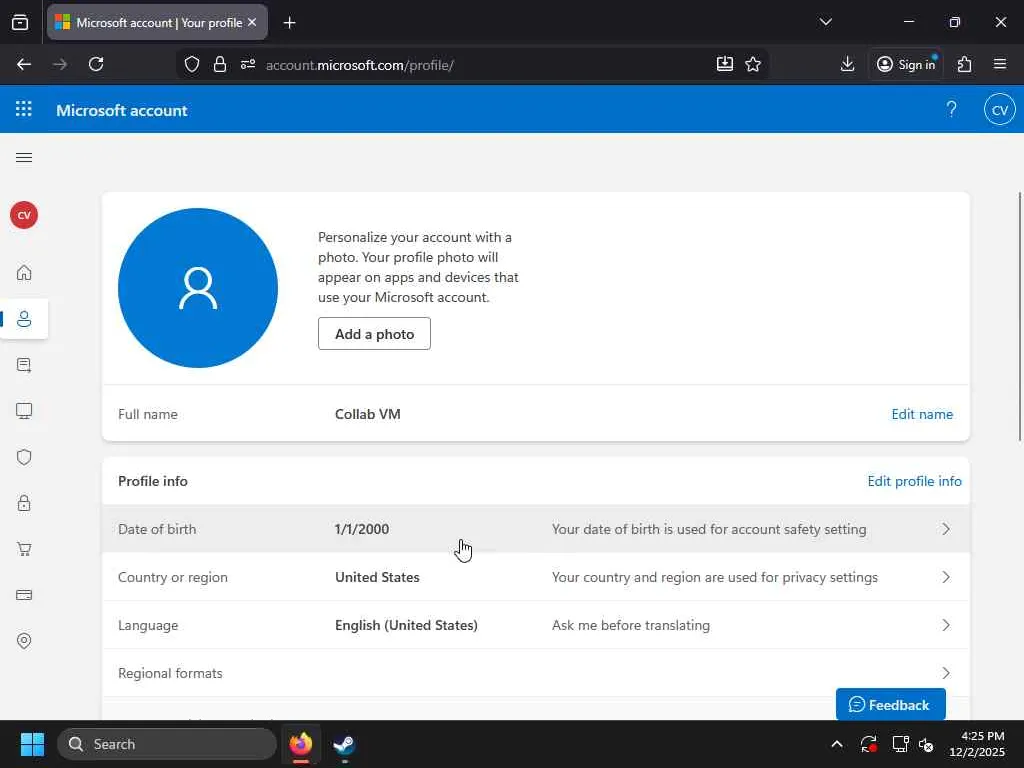Expand the Regional formats row chevron
Image resolution: width=1024 pixels, height=768 pixels.
pos(946,673)
